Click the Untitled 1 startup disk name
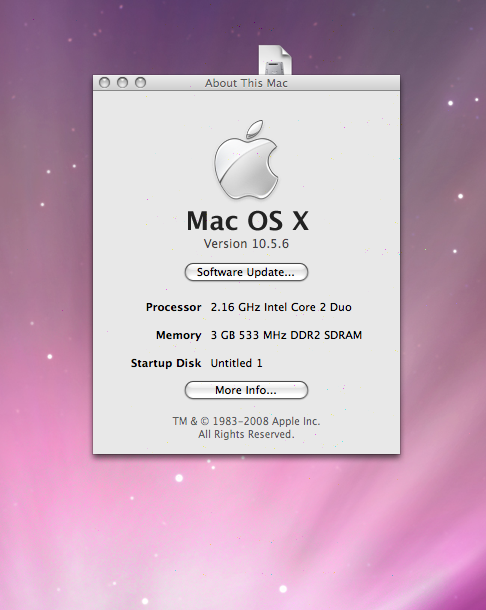This screenshot has height=610, width=486. [x=237, y=363]
